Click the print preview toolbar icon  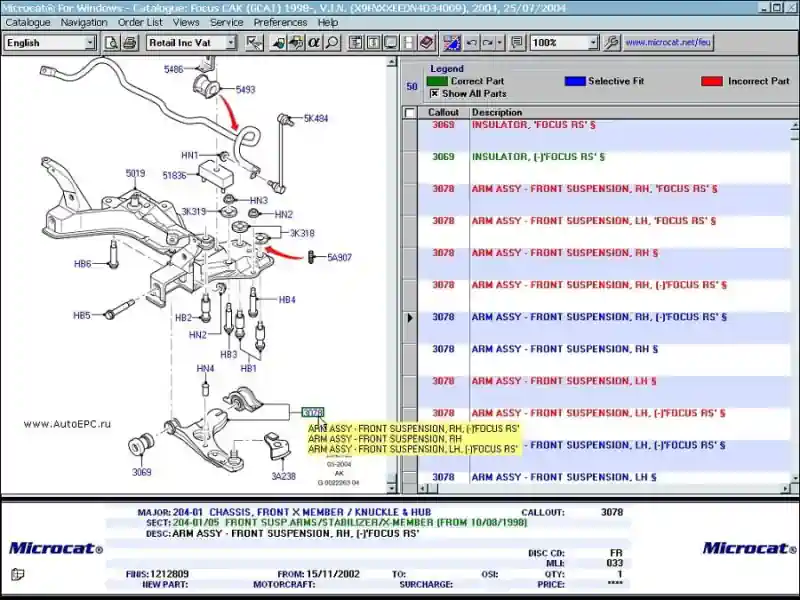[111, 43]
